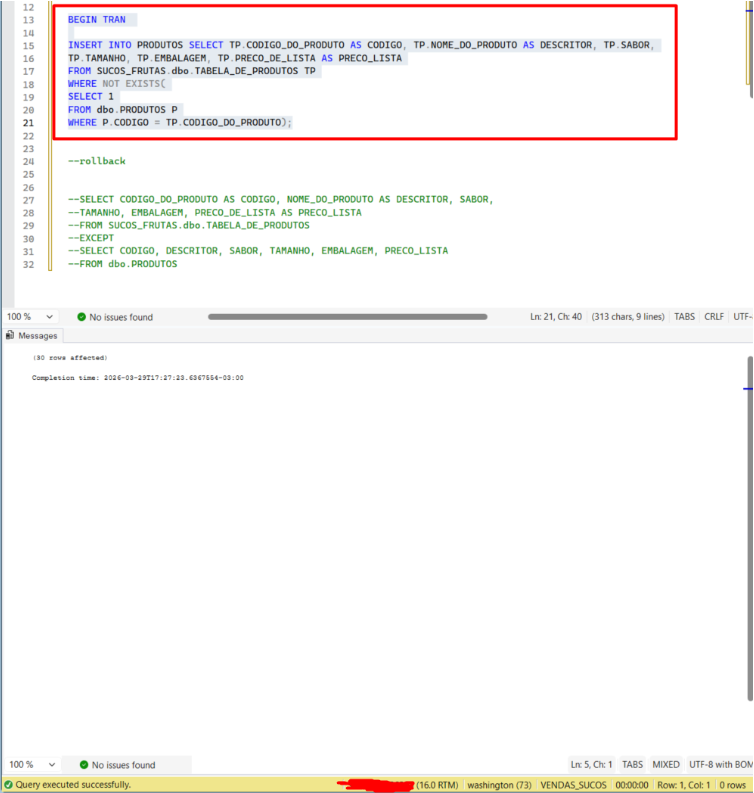Click line number 13 in the gutter
Screen dimensions: 754x793
28,20
